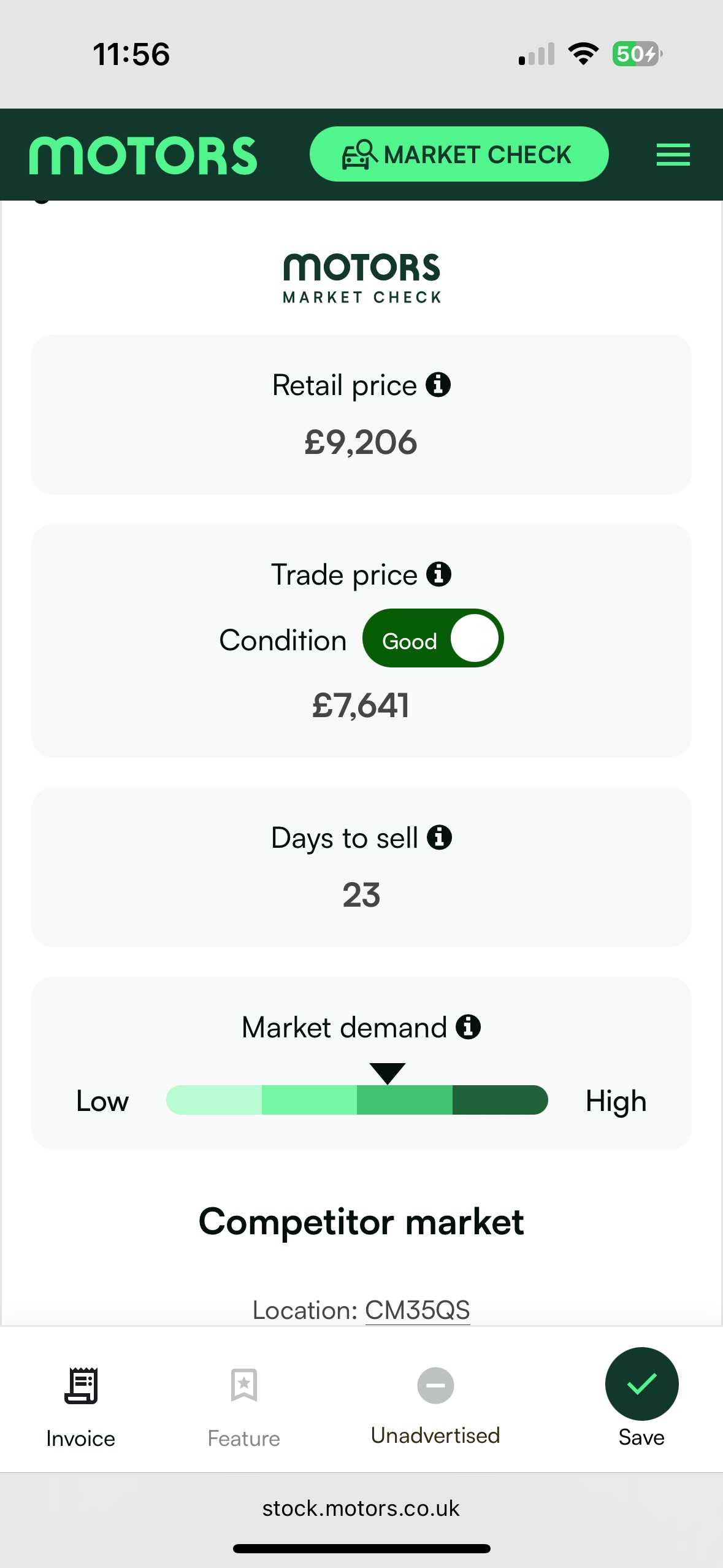Click the market demand indicator bar
The width and height of the screenshot is (723, 1568).
(357, 1100)
